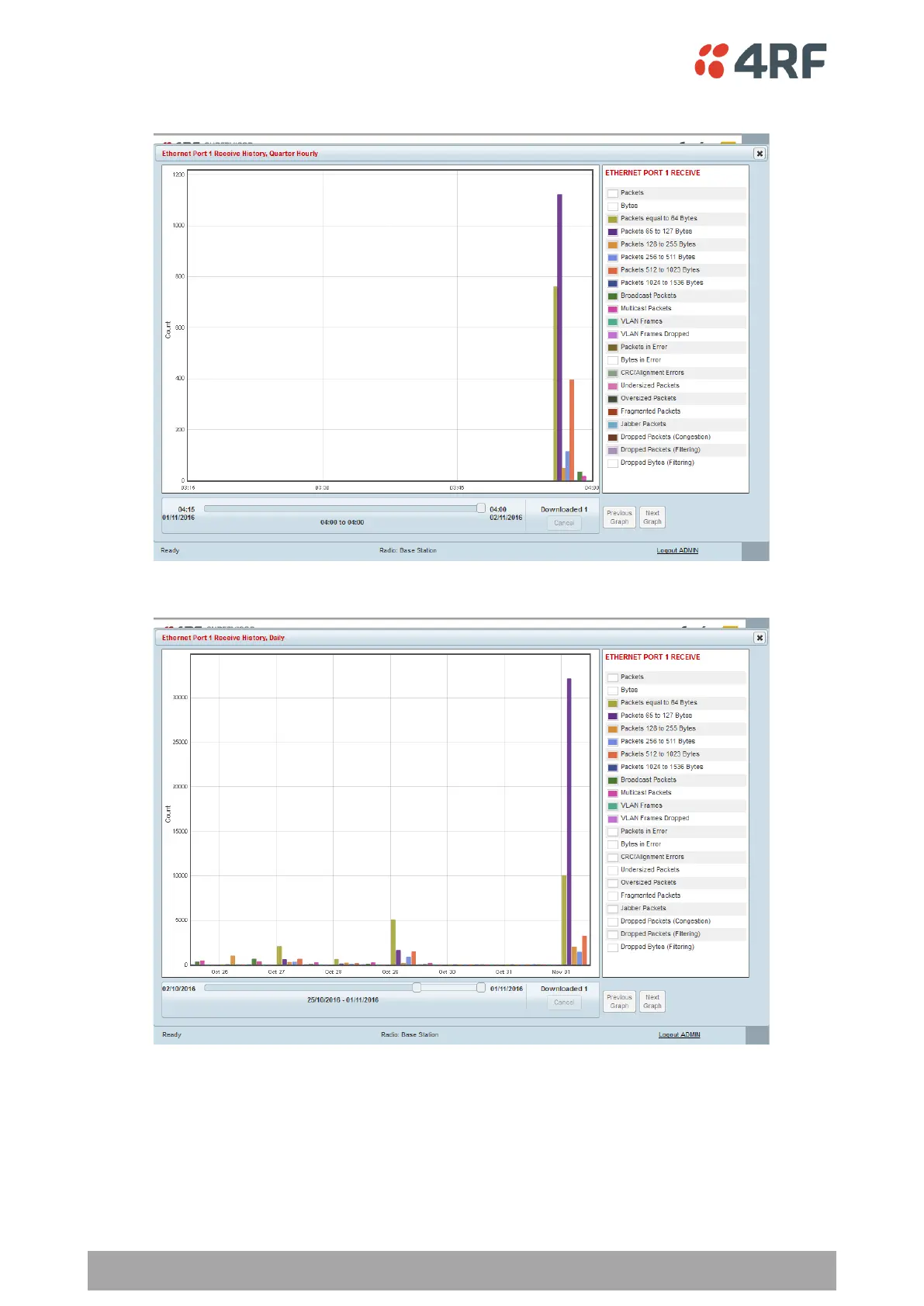Enable Dropped Packets (Filtering) in Daily legend
The image size is (924, 1306).
[612, 934]
